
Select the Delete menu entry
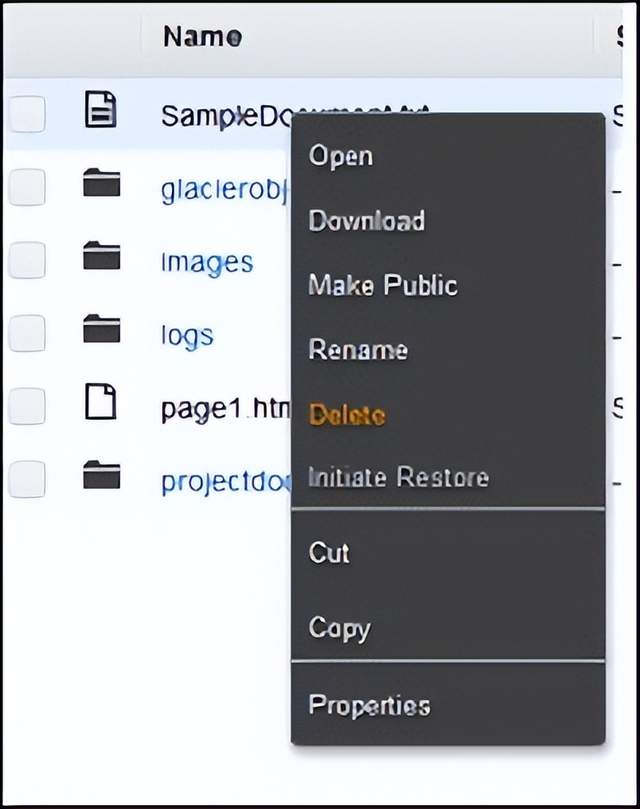[x=347, y=415]
